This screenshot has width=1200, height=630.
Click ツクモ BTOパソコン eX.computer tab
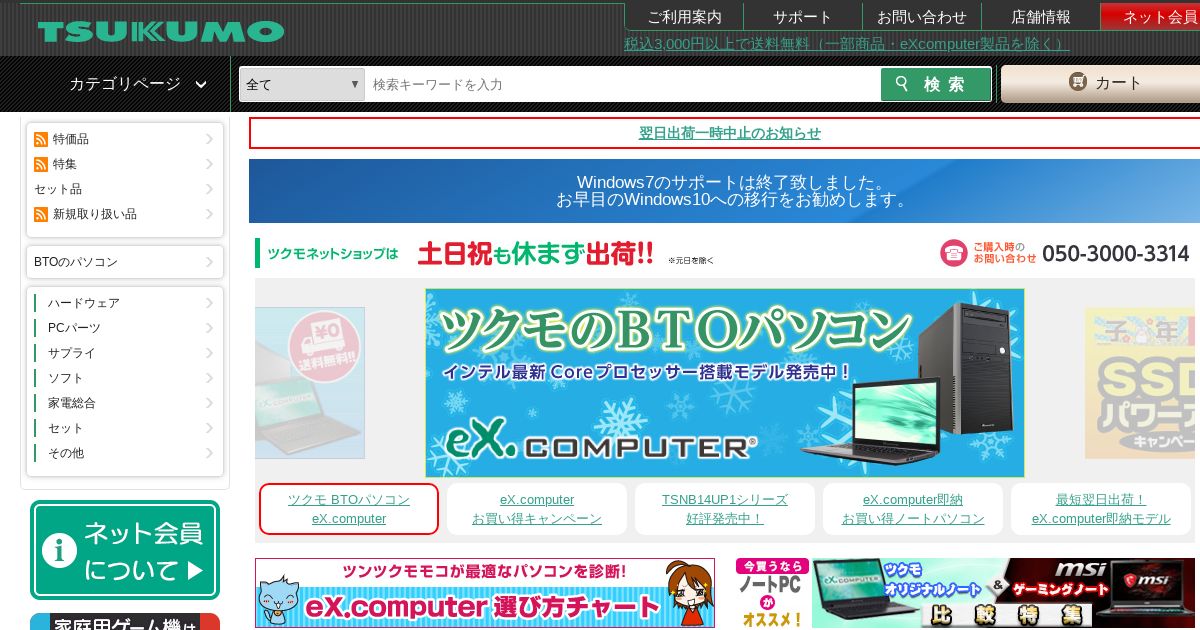pyautogui.click(x=349, y=509)
